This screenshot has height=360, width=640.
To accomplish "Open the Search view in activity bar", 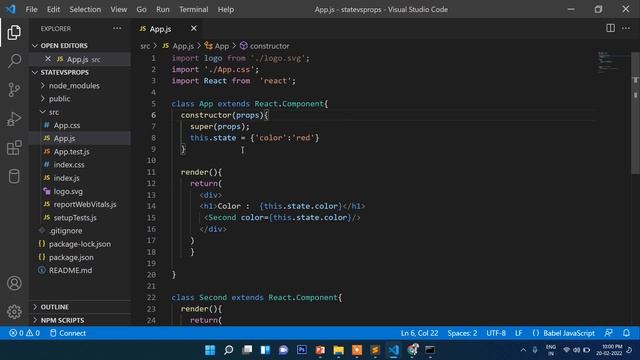I will point(14,61).
